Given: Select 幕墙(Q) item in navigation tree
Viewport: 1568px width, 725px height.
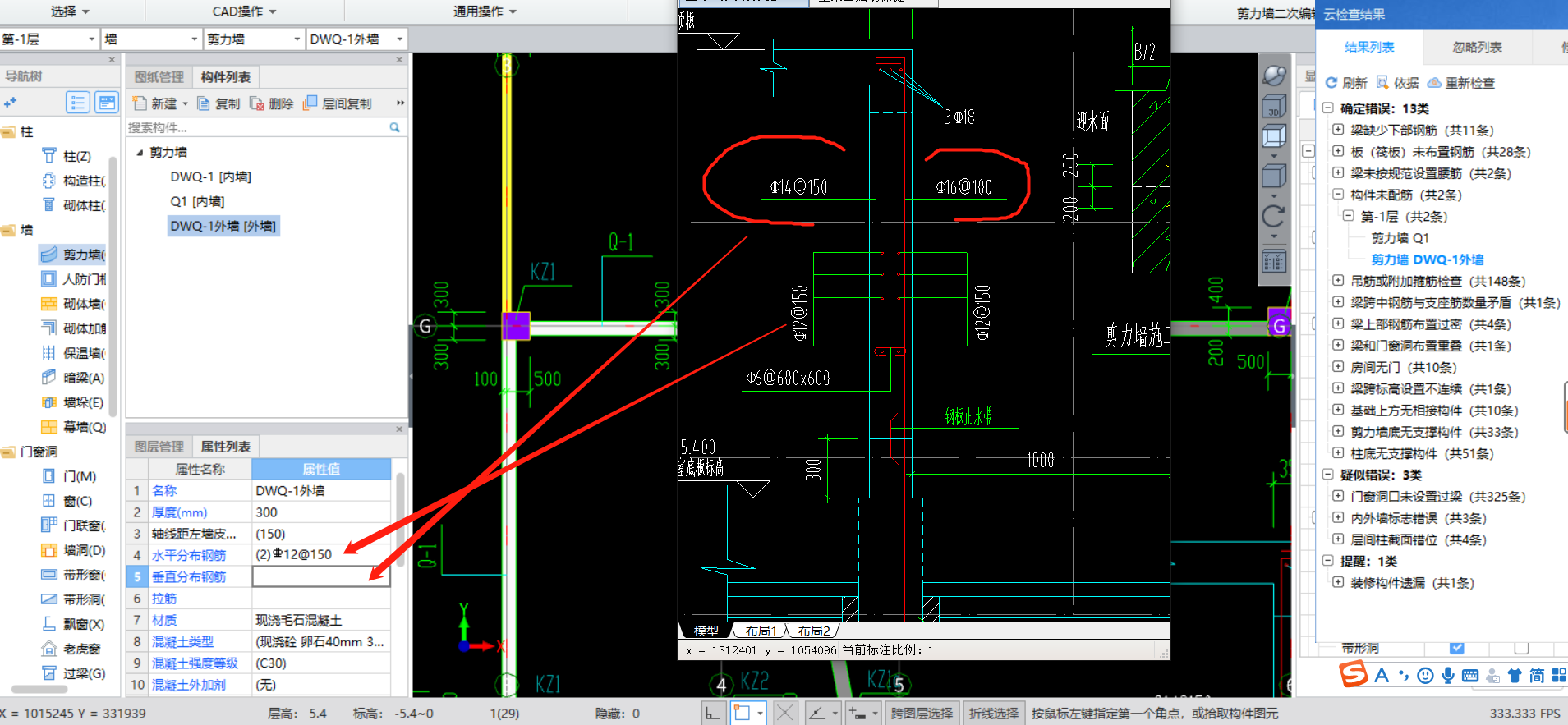Looking at the screenshot, I should coord(74,427).
